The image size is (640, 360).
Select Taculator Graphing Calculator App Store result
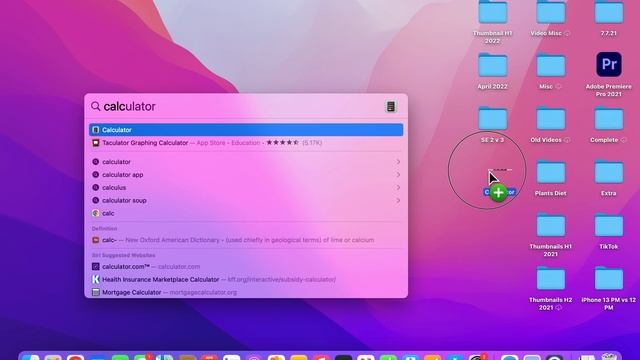click(x=246, y=143)
